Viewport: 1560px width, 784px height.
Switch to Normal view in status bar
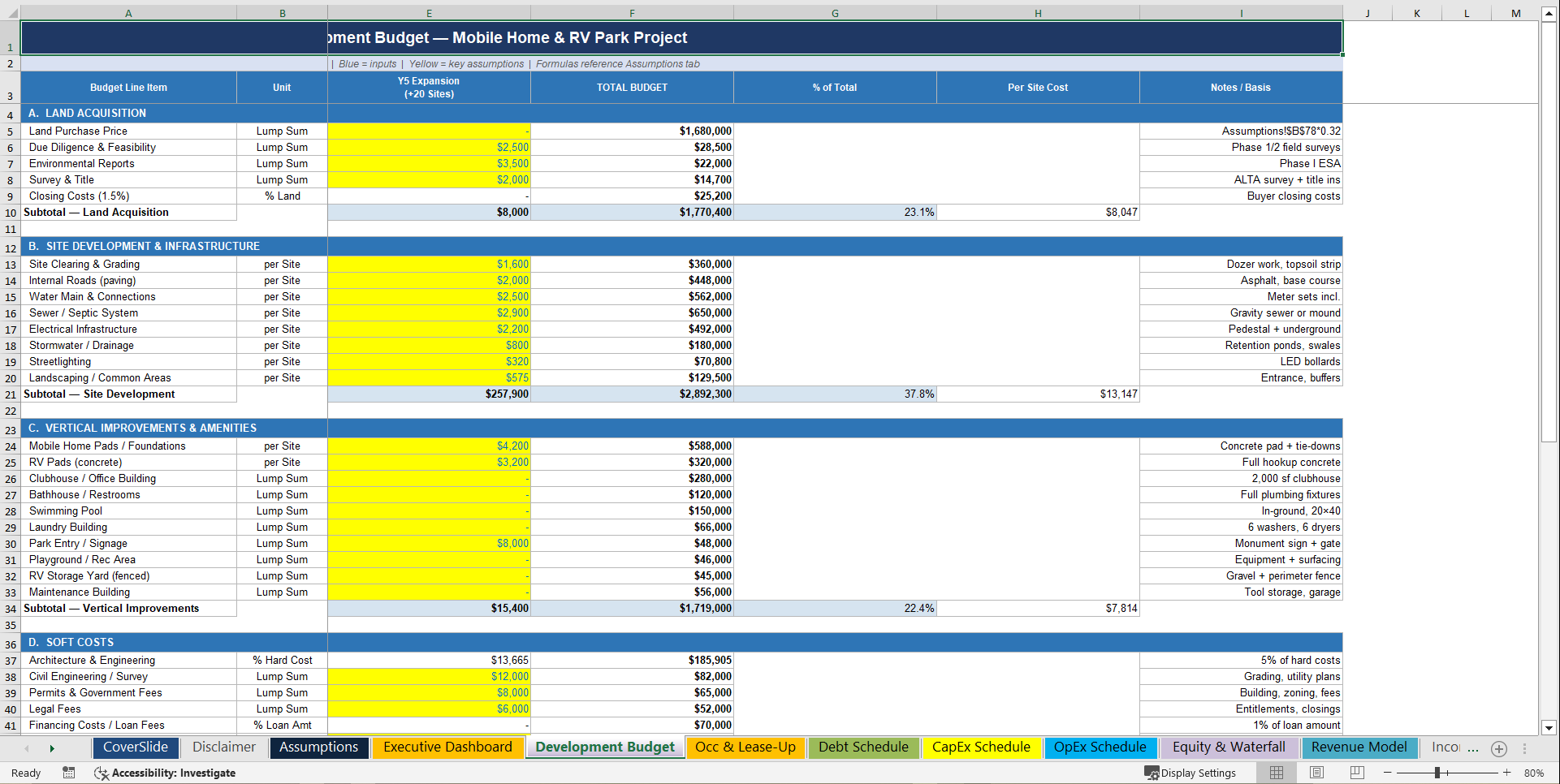(x=1276, y=773)
